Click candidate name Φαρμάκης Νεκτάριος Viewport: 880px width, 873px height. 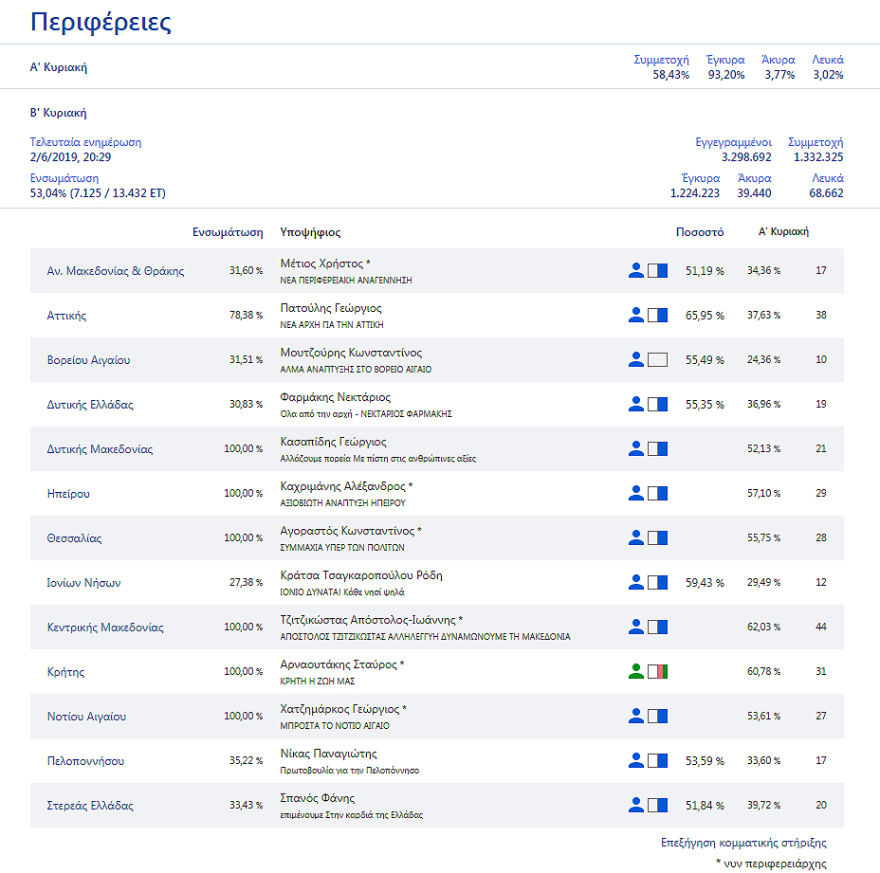pyautogui.click(x=334, y=397)
